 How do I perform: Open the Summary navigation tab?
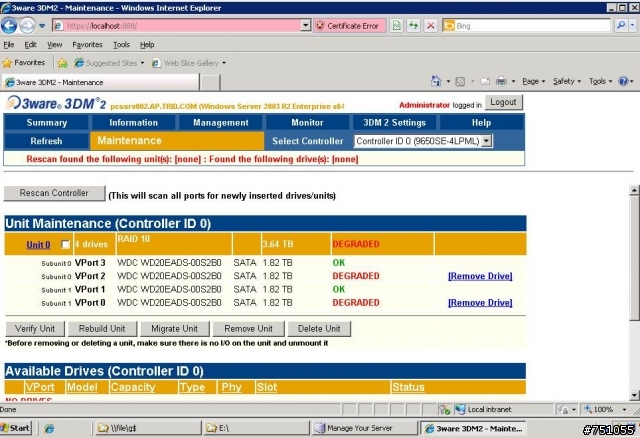pyautogui.click(x=47, y=122)
